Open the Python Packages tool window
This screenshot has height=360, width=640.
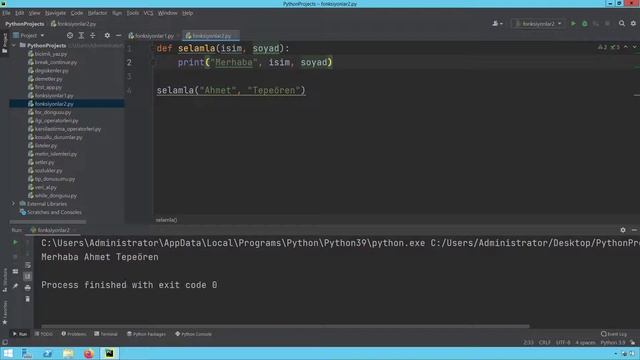[147, 334]
